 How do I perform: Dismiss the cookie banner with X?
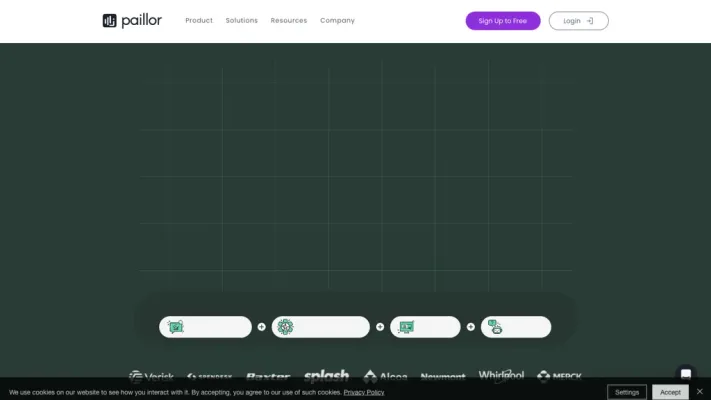pyautogui.click(x=700, y=392)
